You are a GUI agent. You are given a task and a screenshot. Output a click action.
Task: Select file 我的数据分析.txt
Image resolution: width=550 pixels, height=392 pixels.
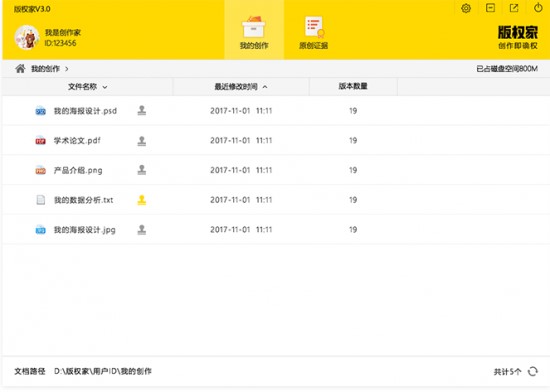(83, 200)
